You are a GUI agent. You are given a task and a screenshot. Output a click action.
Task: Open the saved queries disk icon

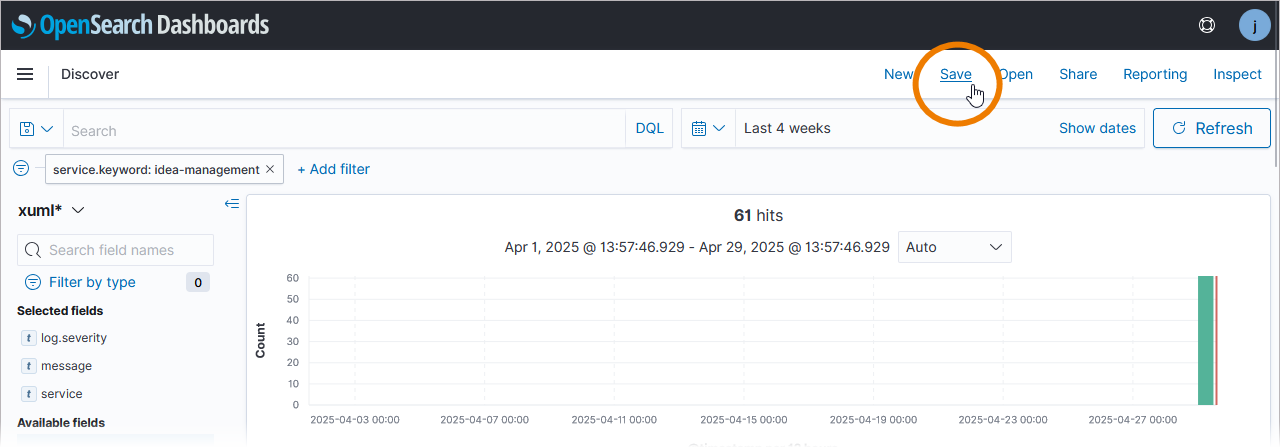point(36,129)
